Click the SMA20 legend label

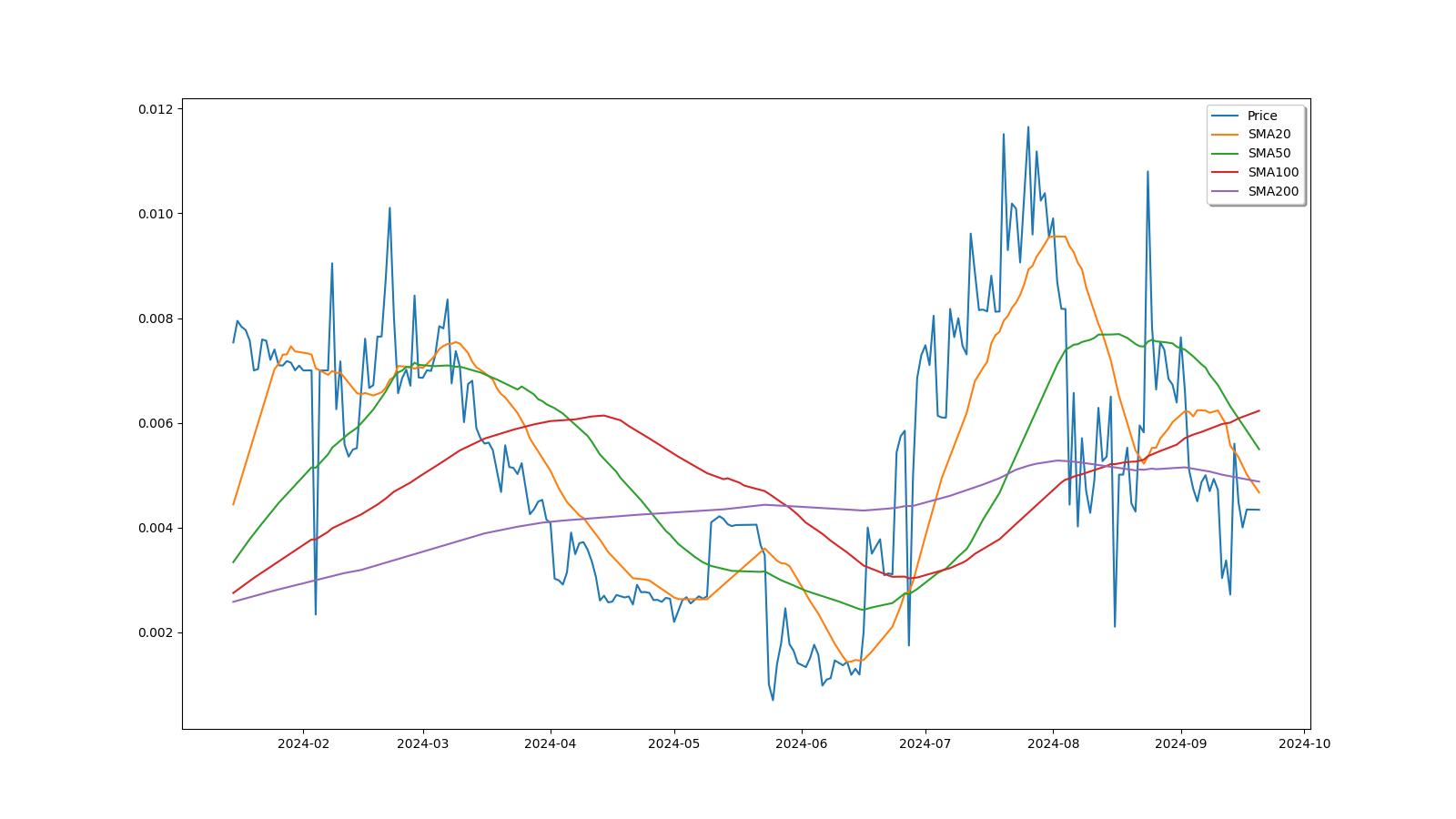click(x=1269, y=135)
